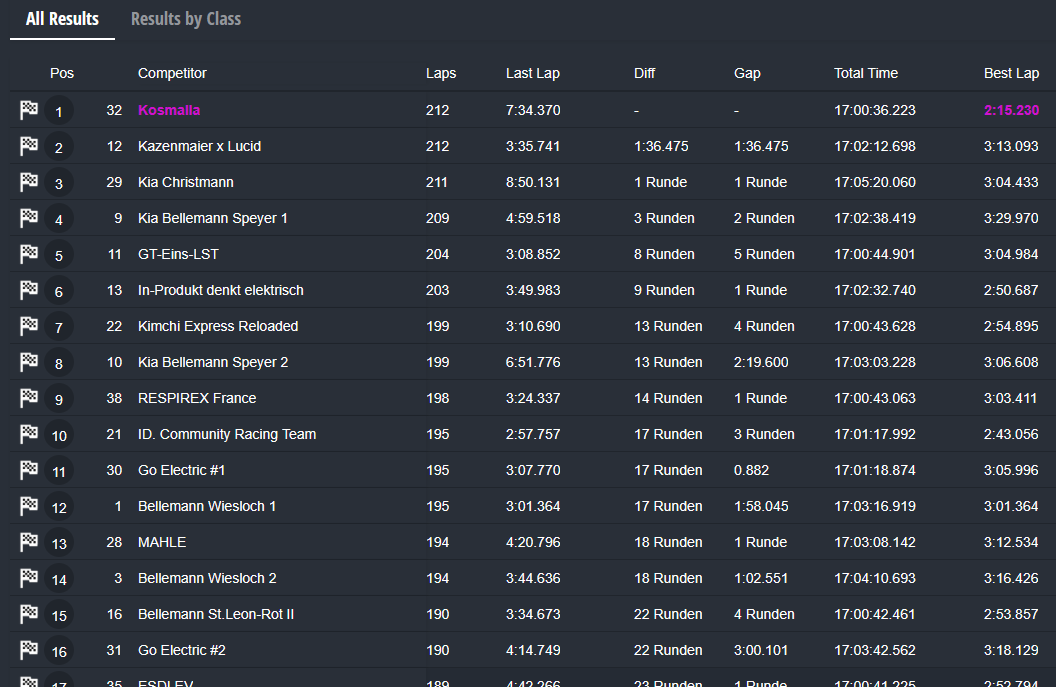Click Kosmalla's best lap time 2:15.230
The height and width of the screenshot is (687, 1056).
point(1011,110)
